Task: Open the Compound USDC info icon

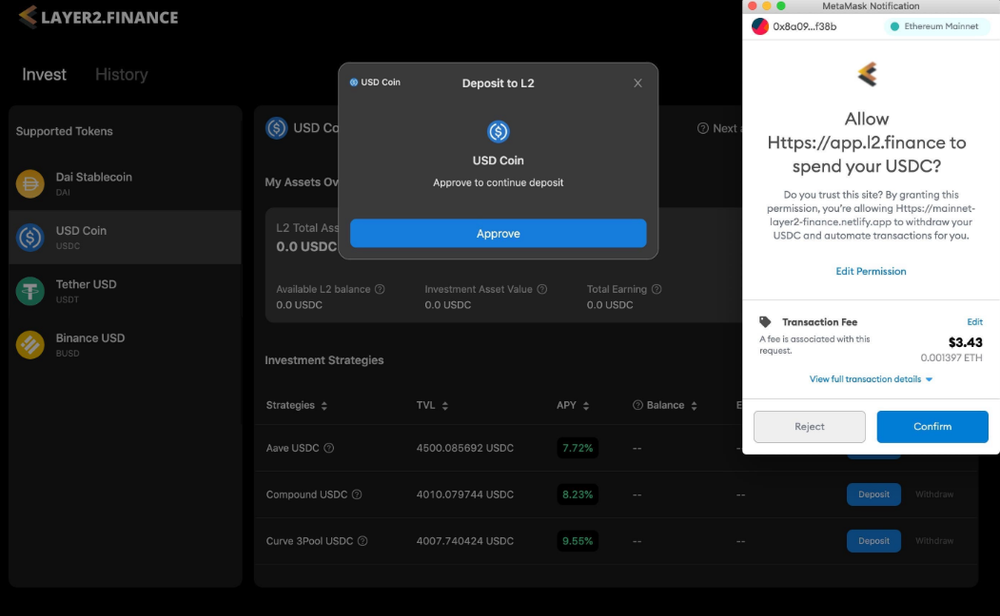Action: 357,494
